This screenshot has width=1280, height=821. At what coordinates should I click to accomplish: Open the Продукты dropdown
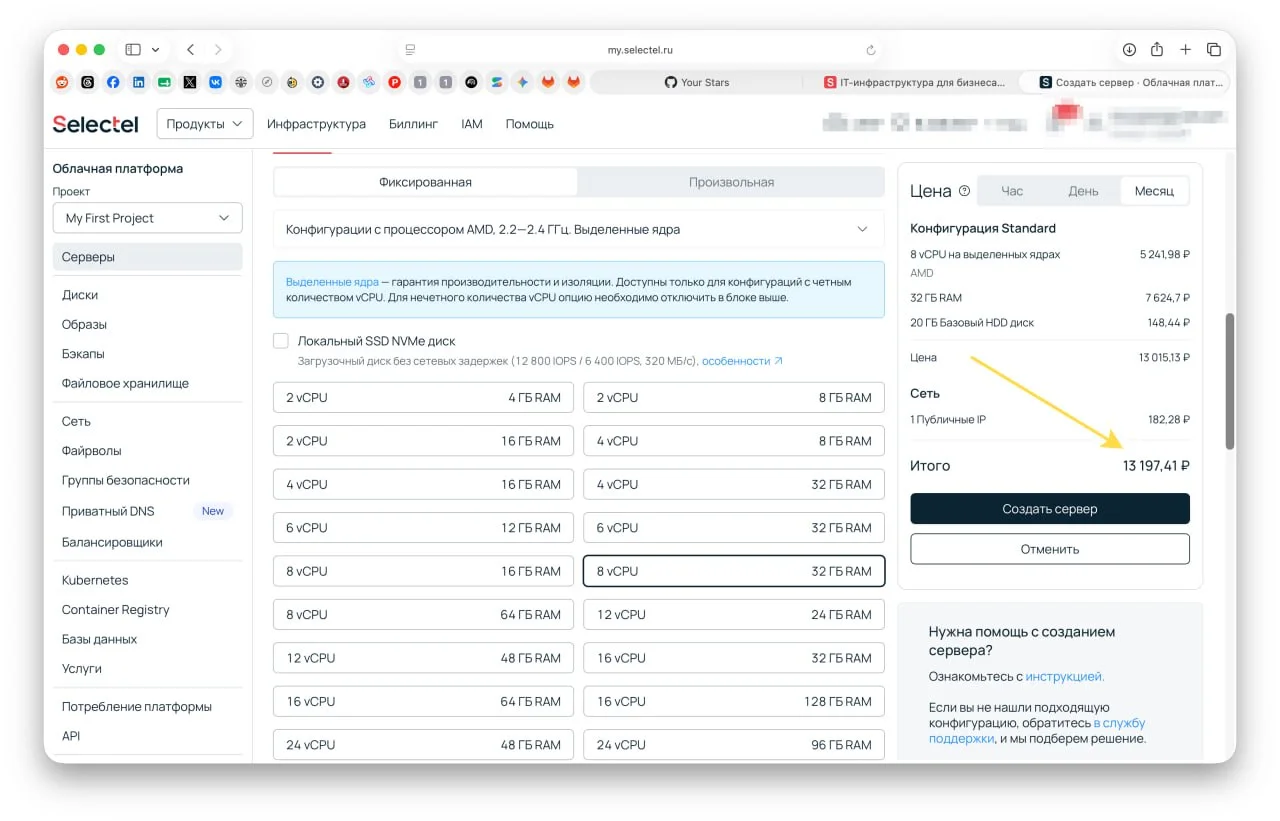pos(205,124)
